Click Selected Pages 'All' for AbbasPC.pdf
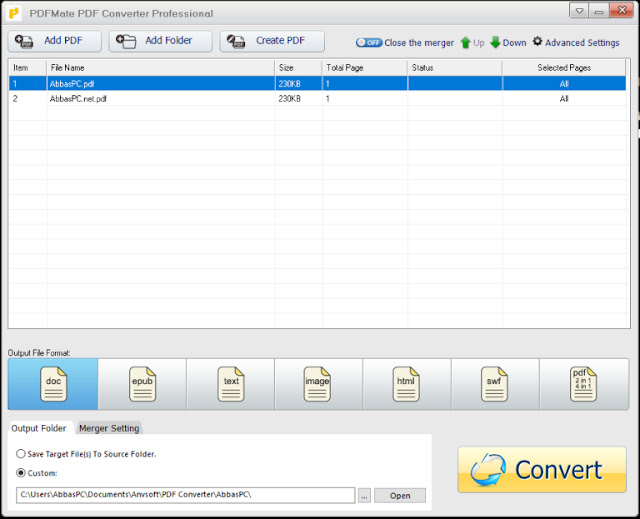The height and width of the screenshot is (519, 640). pos(564,84)
